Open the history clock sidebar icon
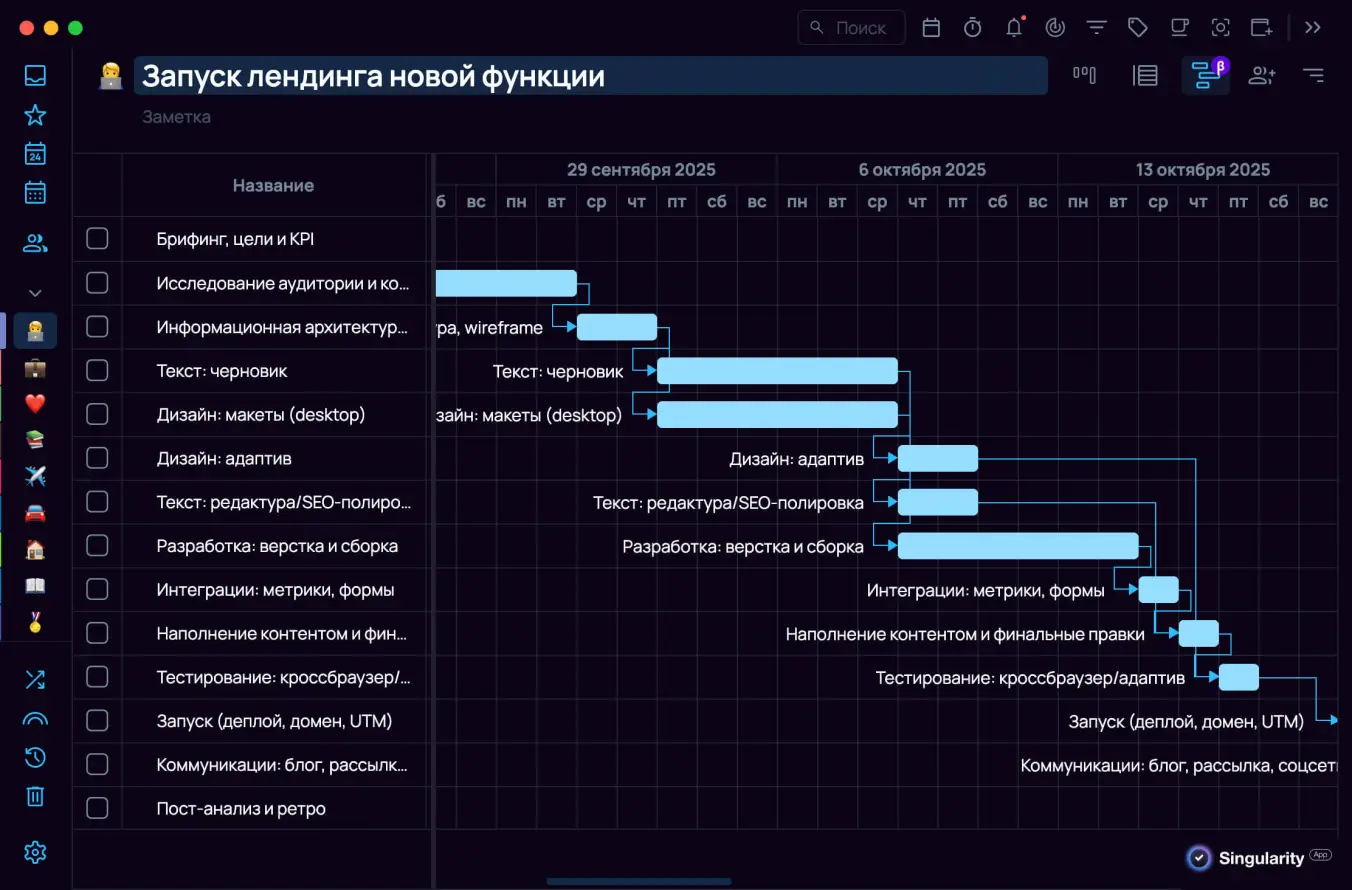 (35, 757)
